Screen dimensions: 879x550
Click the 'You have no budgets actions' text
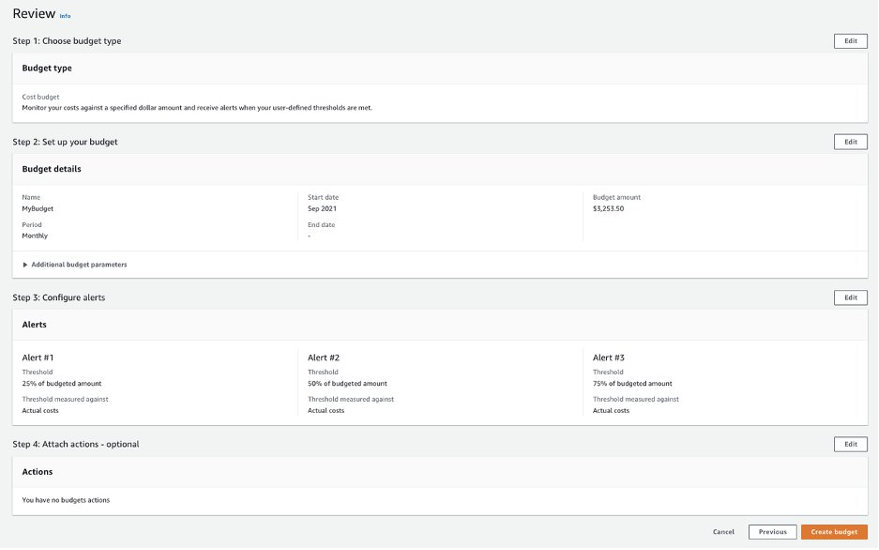click(x=66, y=500)
